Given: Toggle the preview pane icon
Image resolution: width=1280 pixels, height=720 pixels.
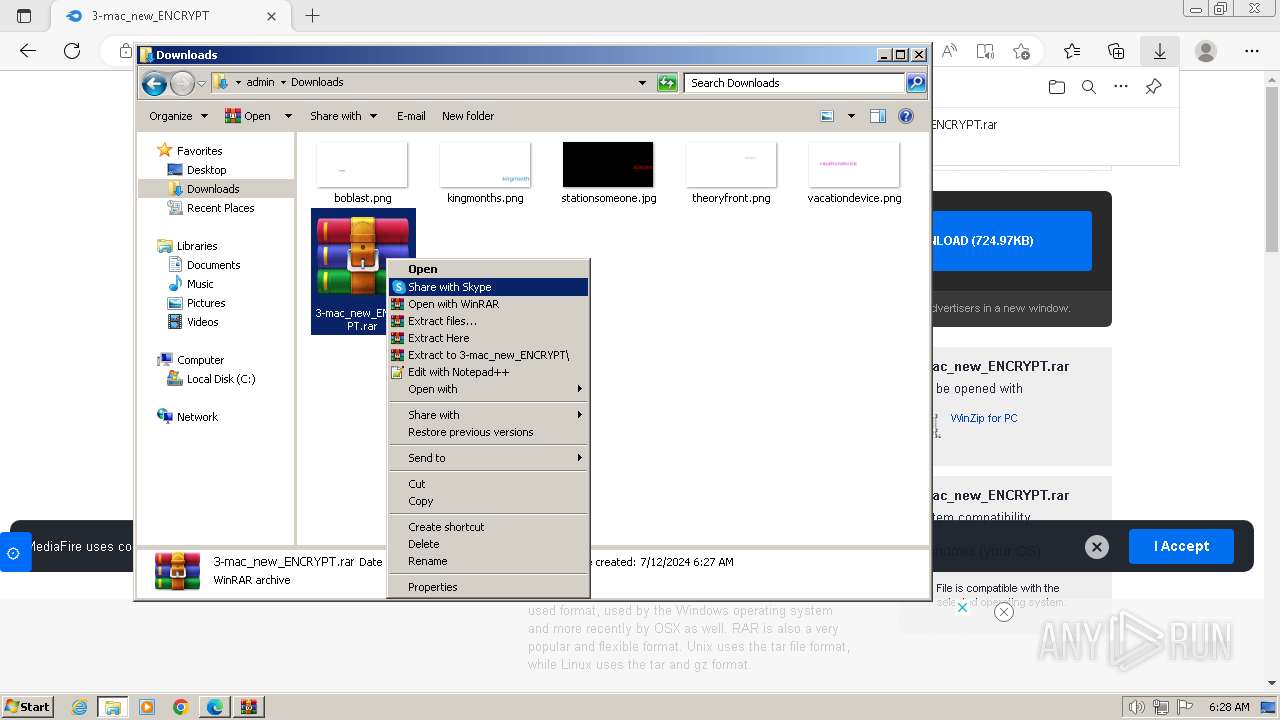Looking at the screenshot, I should point(877,116).
